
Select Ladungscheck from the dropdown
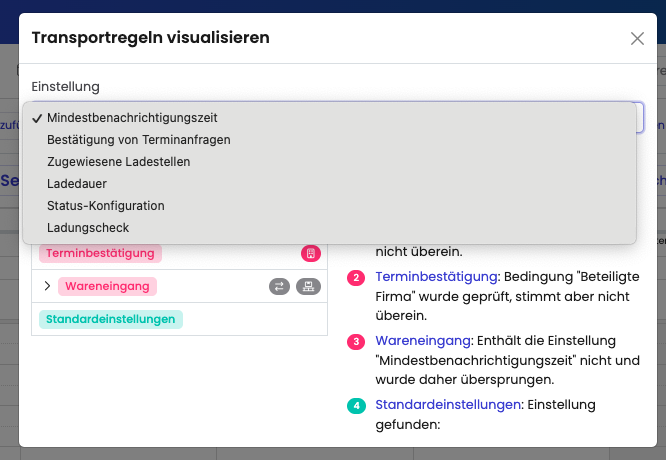pos(88,228)
